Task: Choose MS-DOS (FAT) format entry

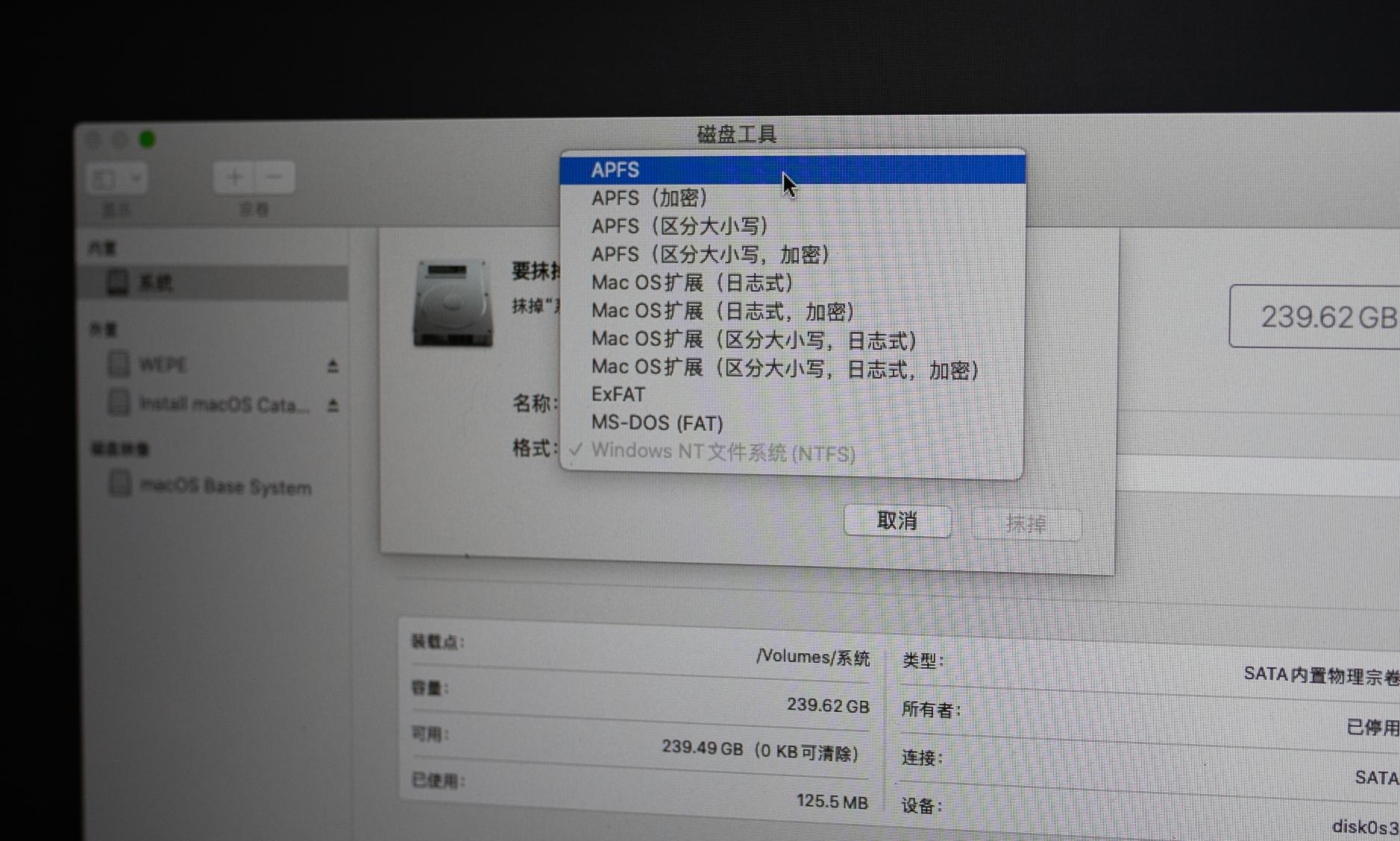Action: point(656,423)
